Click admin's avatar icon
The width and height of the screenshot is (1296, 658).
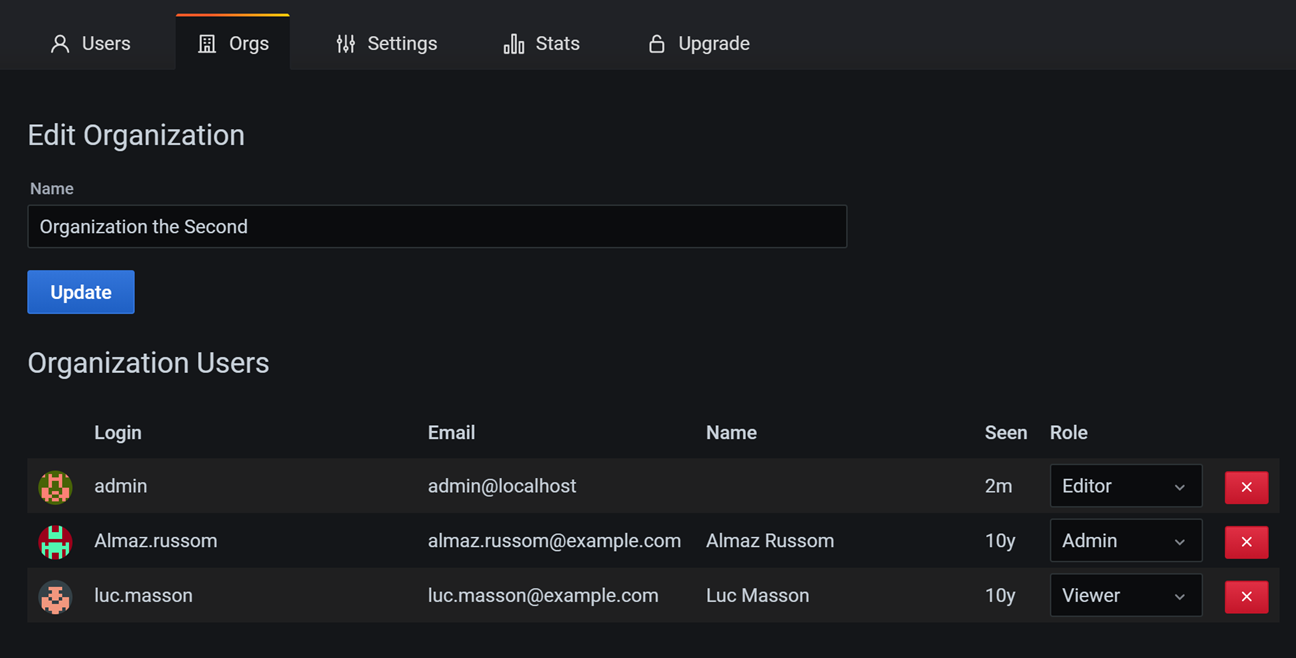(55, 487)
